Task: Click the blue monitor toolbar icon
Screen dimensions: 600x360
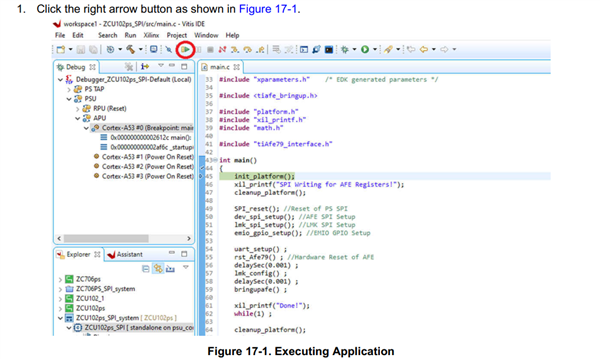Action: tap(153, 49)
